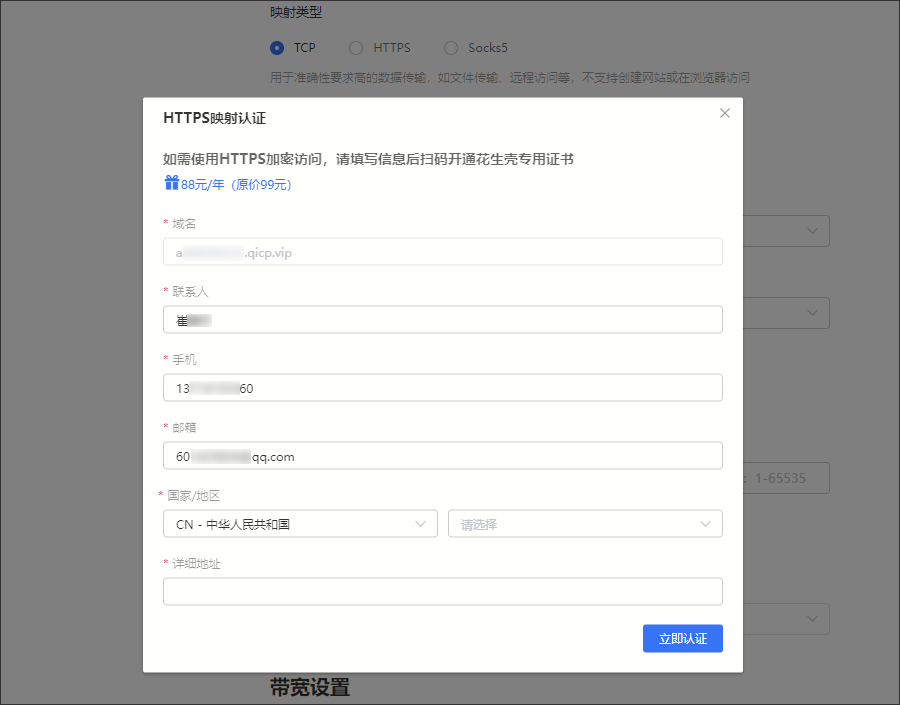Choose the HTTPS mapping type radio
The image size is (900, 705).
pyautogui.click(x=356, y=48)
